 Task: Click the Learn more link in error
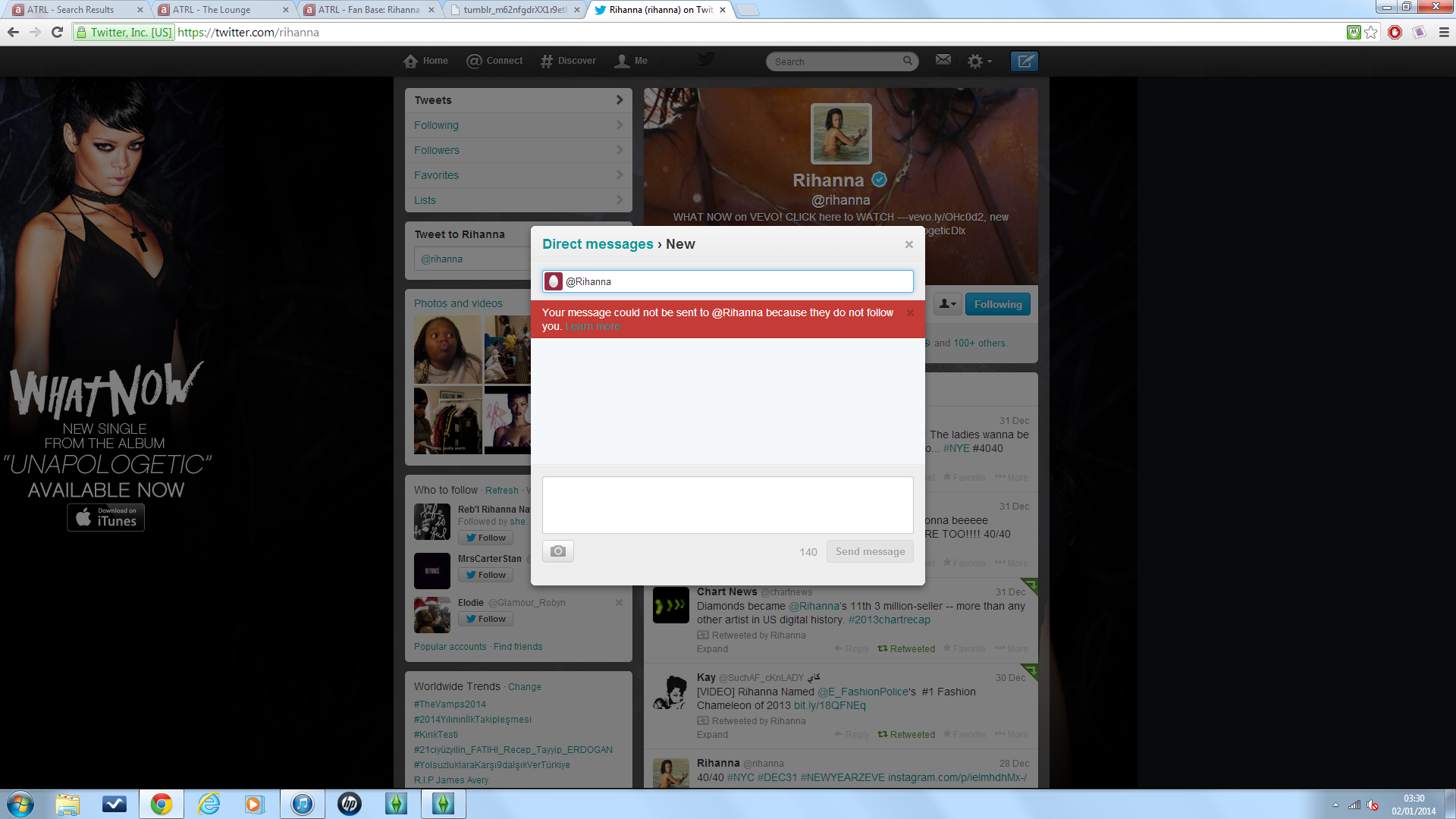592,327
